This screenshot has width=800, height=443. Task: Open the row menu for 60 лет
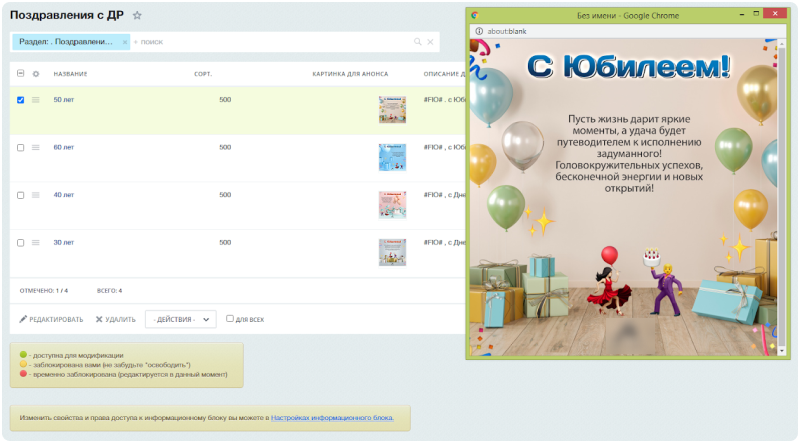pos(36,147)
